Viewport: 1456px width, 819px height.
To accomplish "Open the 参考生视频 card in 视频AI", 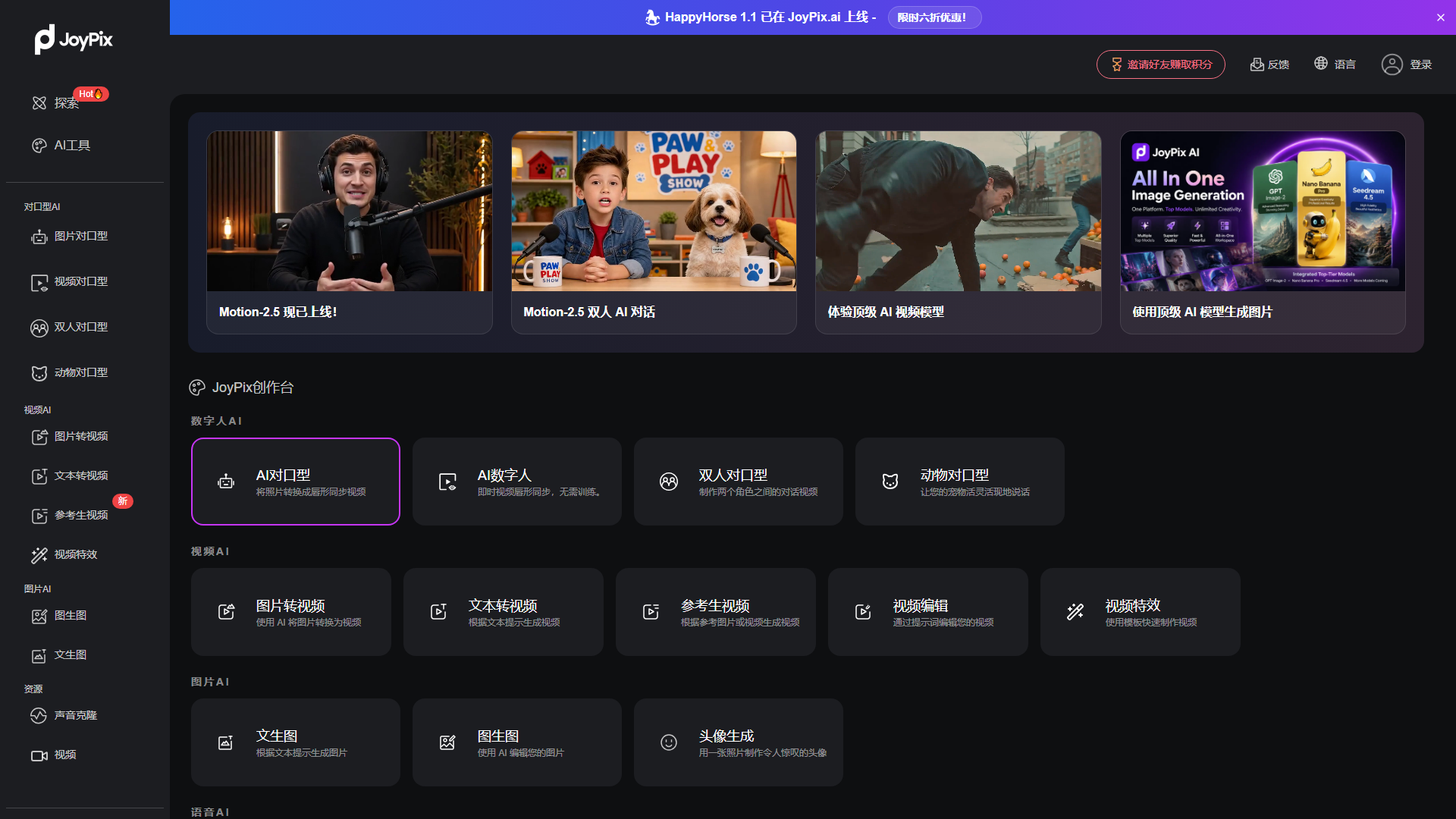I will coord(716,612).
